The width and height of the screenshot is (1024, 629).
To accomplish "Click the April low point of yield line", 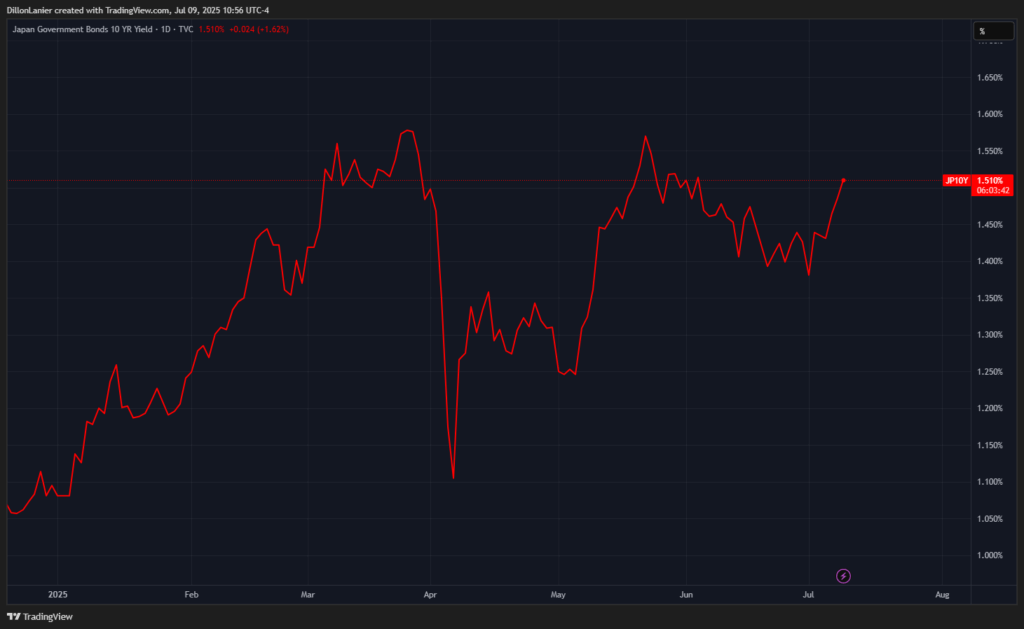I will [x=454, y=477].
